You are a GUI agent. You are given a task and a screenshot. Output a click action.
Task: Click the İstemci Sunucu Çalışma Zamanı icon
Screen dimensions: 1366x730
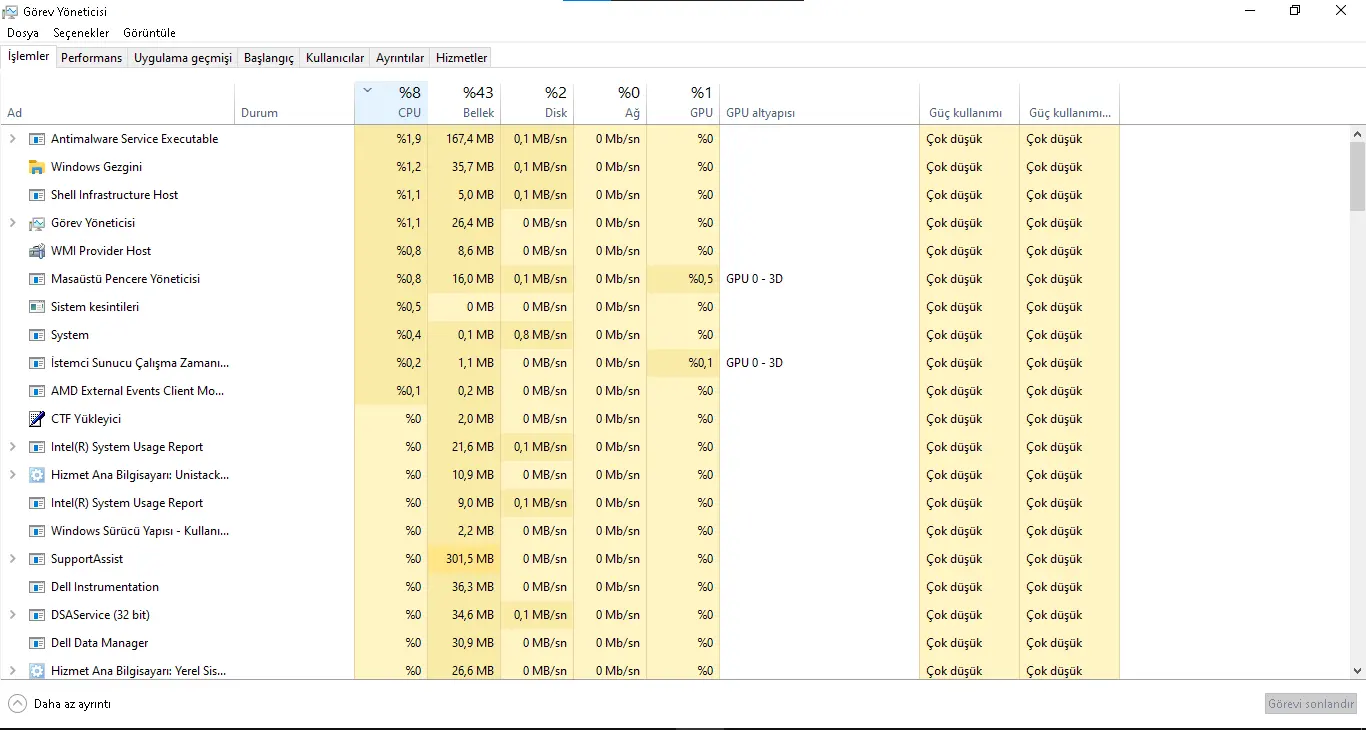pos(37,363)
